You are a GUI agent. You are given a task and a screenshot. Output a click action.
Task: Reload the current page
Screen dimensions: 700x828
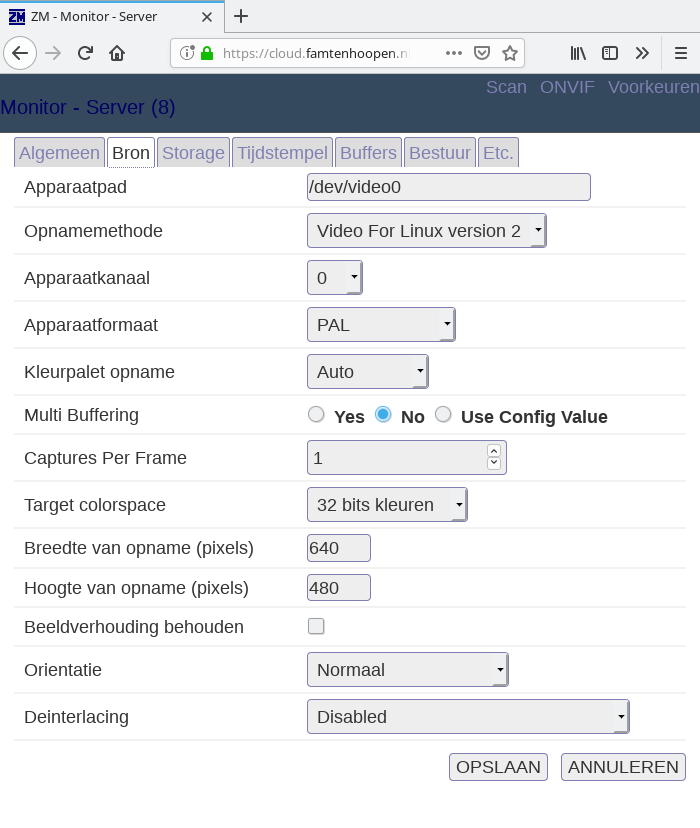click(85, 53)
